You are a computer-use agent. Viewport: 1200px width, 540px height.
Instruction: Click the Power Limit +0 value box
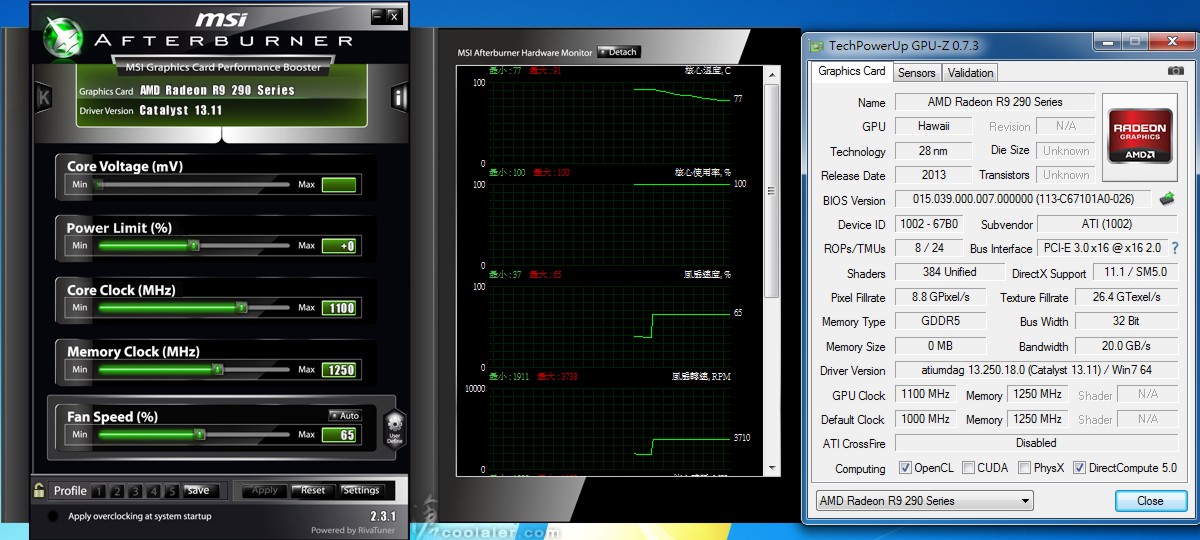pos(339,246)
